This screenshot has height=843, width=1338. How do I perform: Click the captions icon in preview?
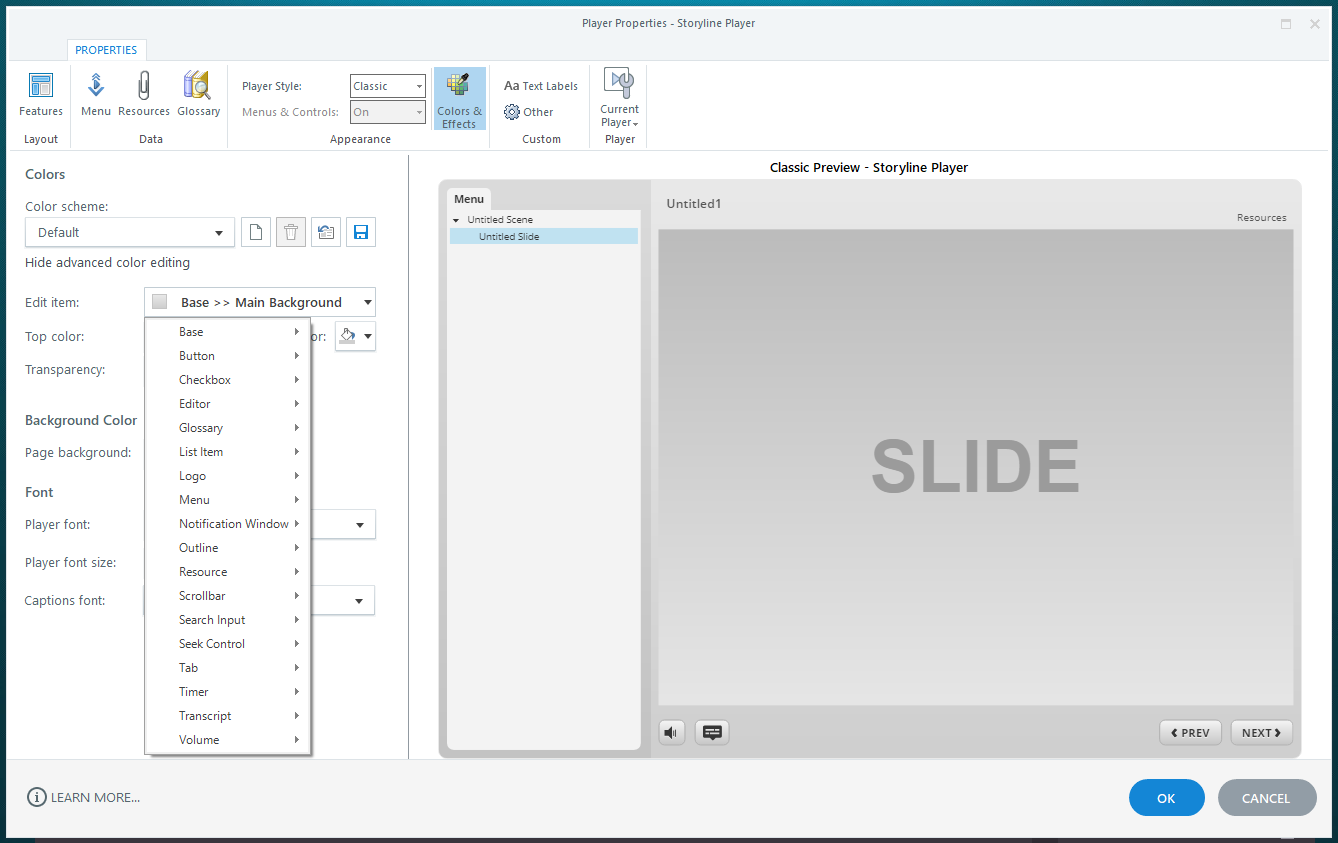click(712, 733)
